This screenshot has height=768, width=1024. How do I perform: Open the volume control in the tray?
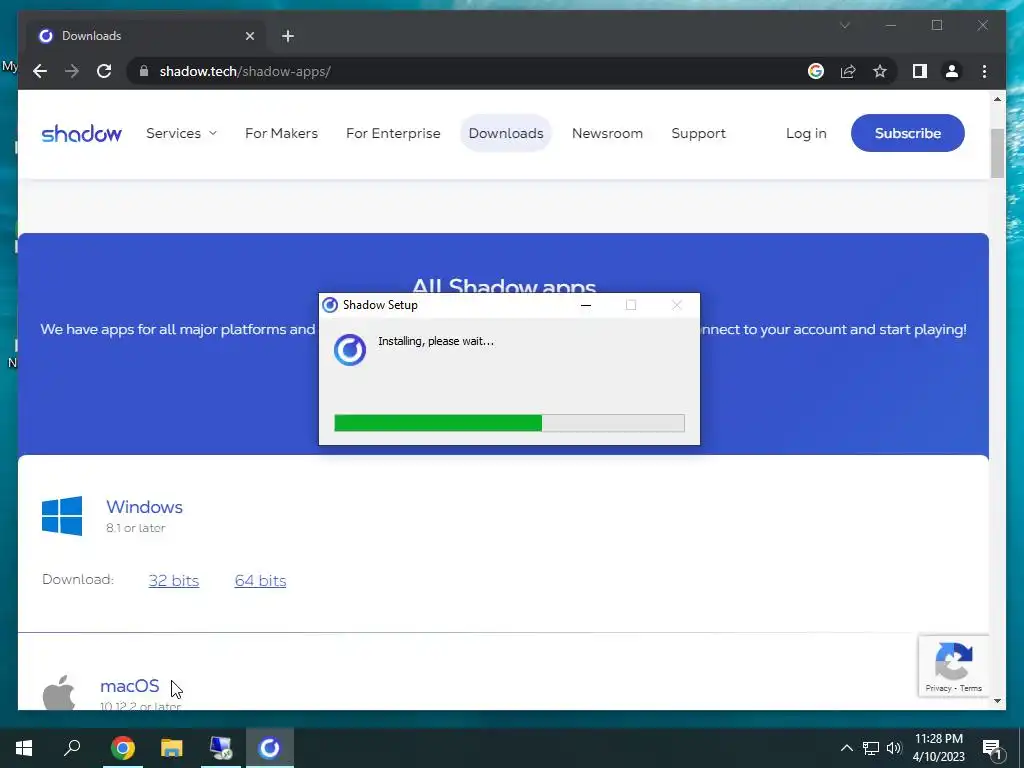[x=894, y=748]
